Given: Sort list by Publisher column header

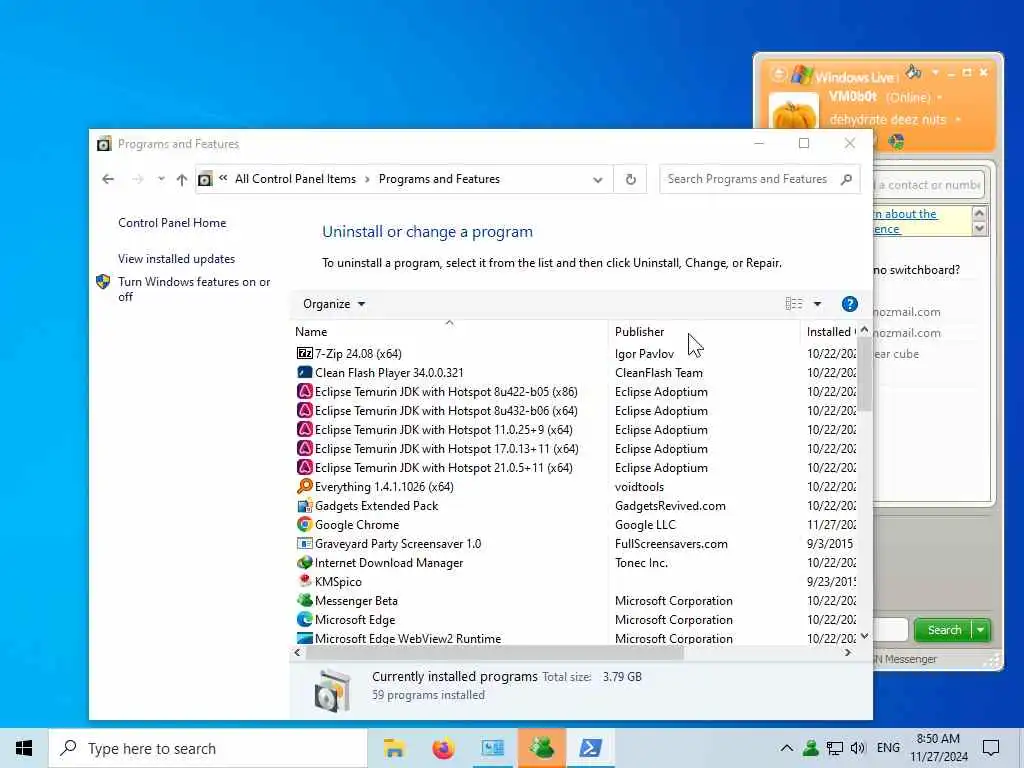Looking at the screenshot, I should tap(704, 332).
